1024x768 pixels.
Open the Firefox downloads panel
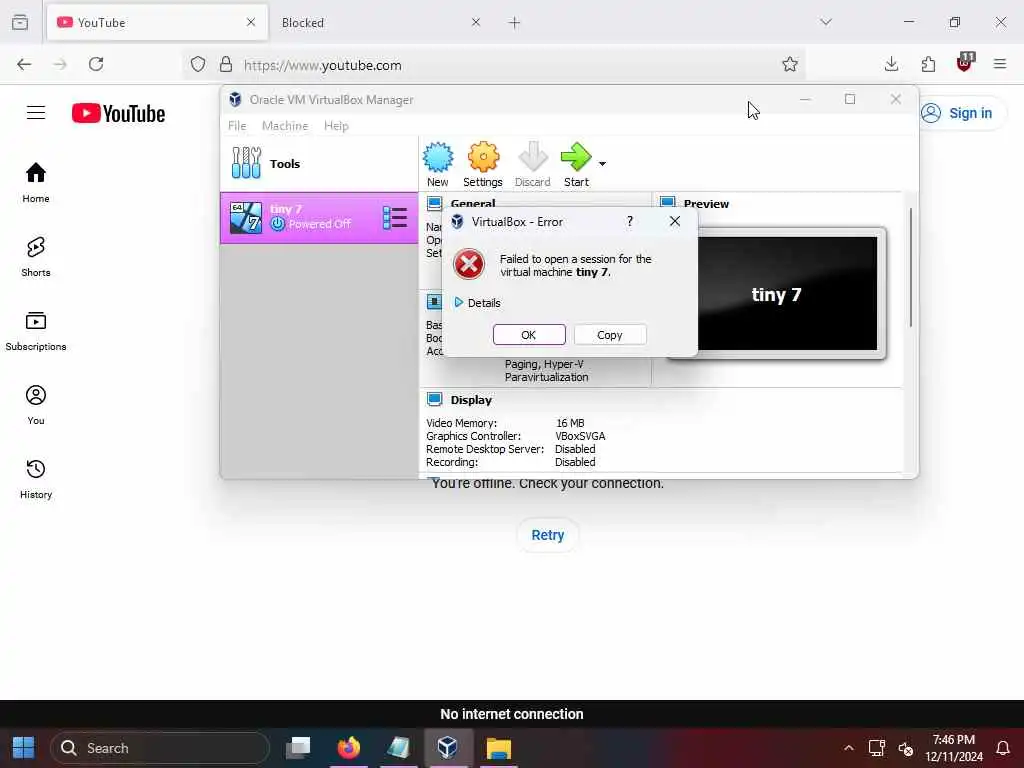(x=891, y=64)
